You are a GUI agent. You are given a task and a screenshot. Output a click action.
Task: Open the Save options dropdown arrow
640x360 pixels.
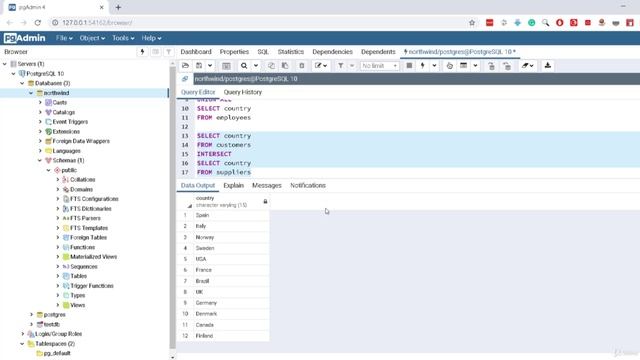210,66
